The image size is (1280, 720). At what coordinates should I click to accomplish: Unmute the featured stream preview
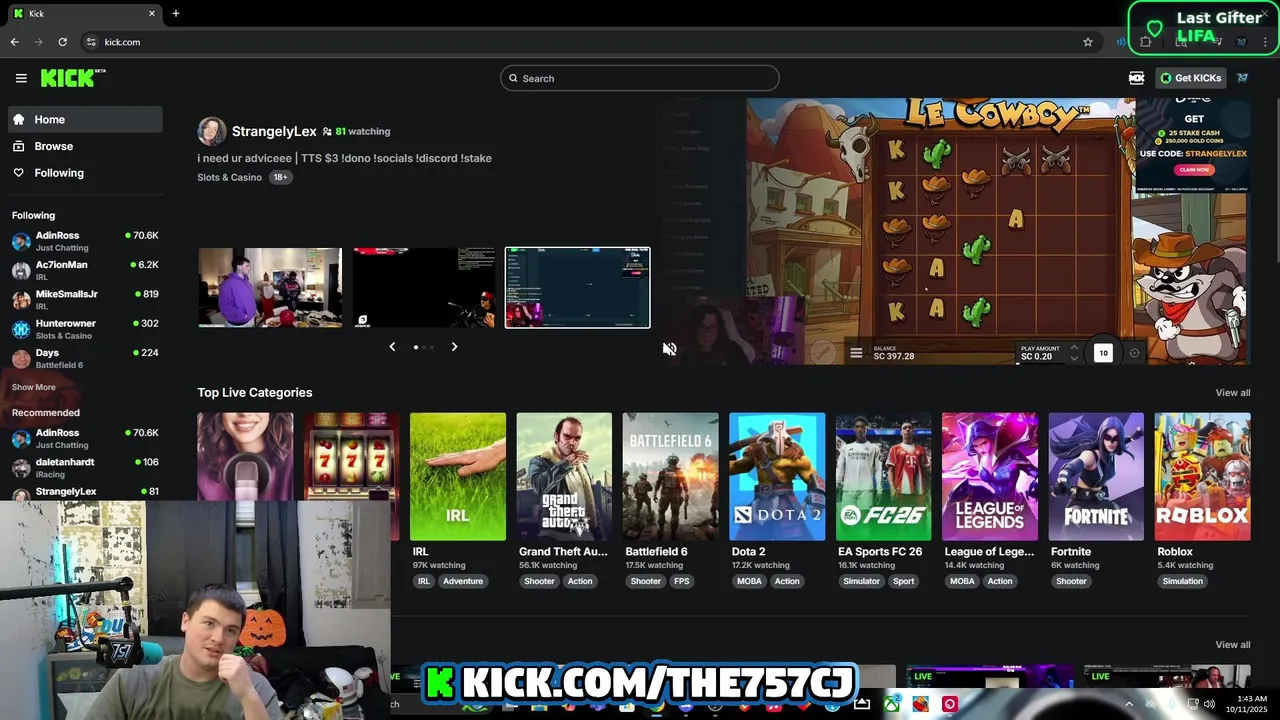pos(670,349)
